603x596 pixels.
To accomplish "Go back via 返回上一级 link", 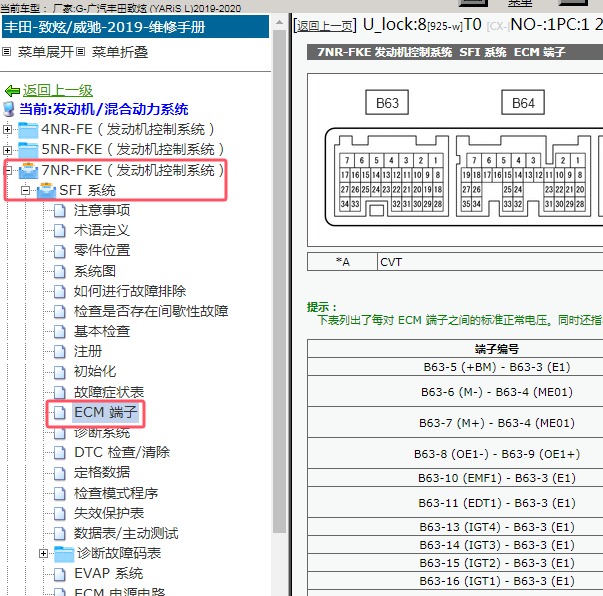I will click(58, 91).
